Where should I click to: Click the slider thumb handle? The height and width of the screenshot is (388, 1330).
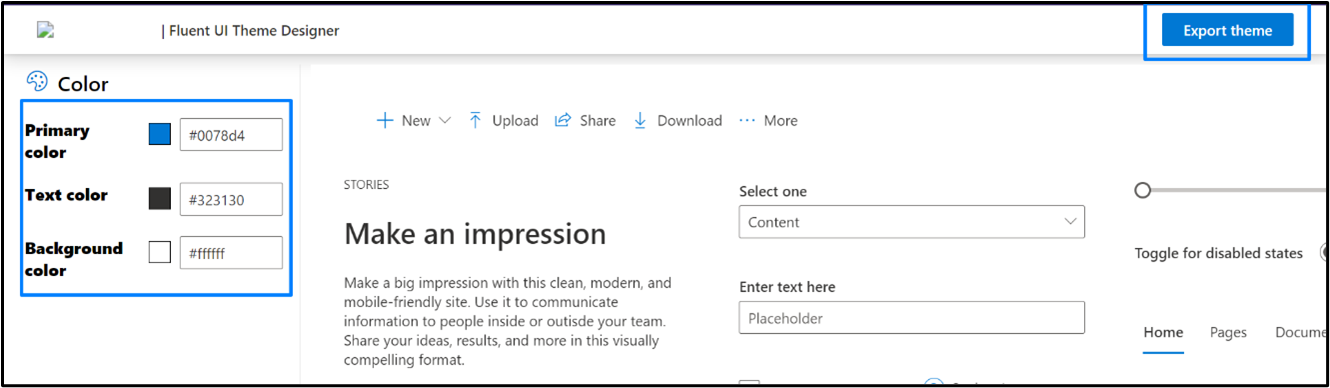click(1143, 190)
